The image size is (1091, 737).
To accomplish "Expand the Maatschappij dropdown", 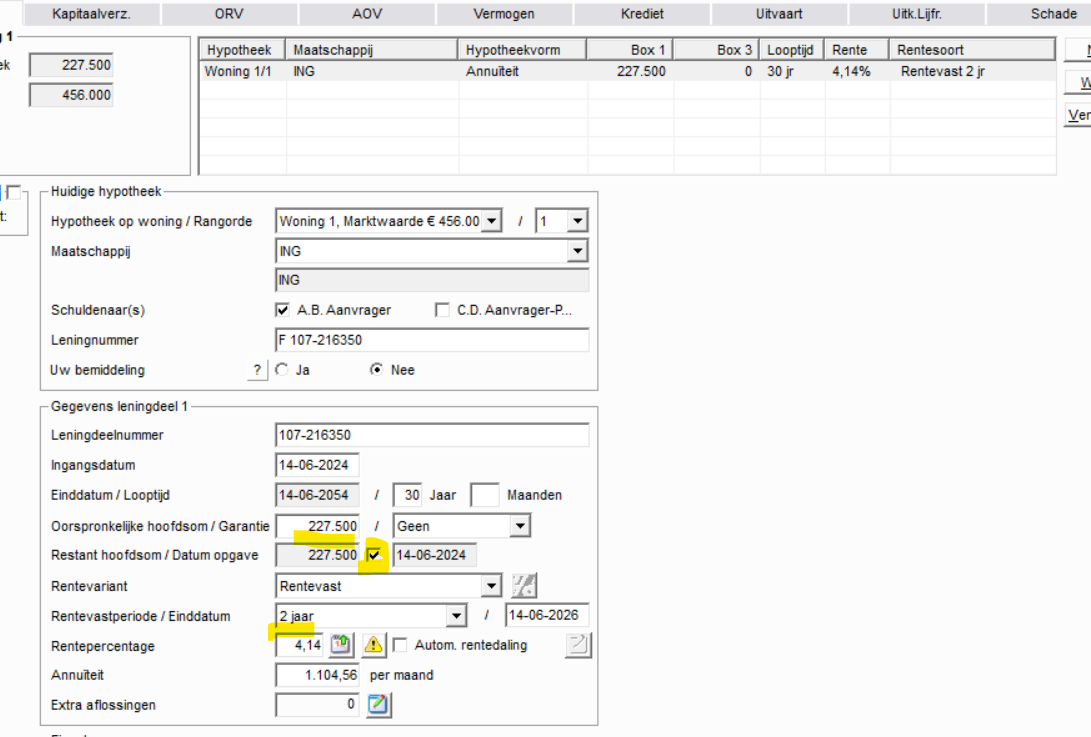I will (577, 251).
